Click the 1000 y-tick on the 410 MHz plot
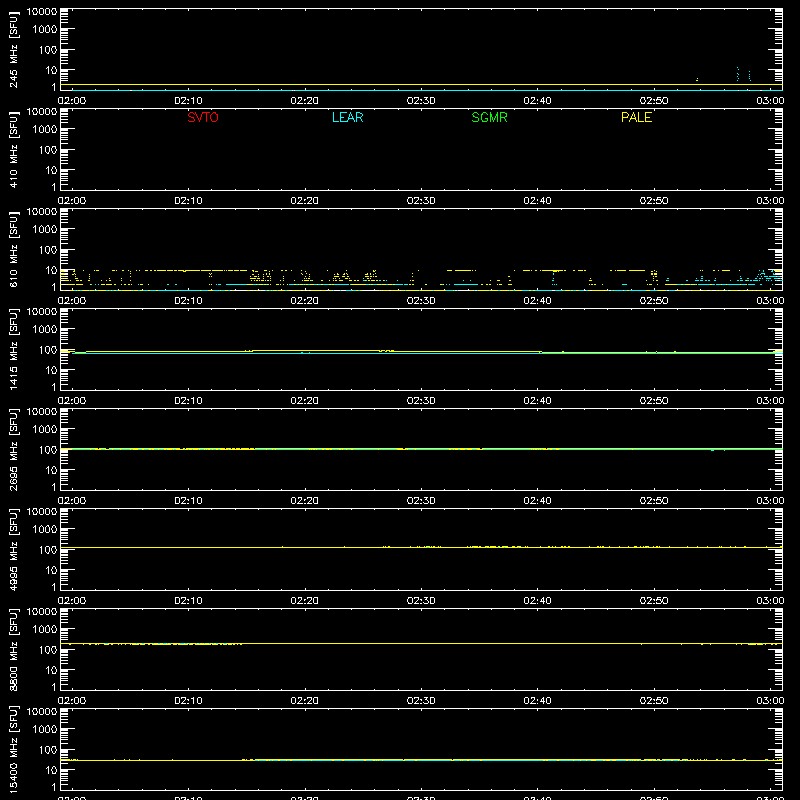This screenshot has height=800, width=800. (x=45, y=130)
